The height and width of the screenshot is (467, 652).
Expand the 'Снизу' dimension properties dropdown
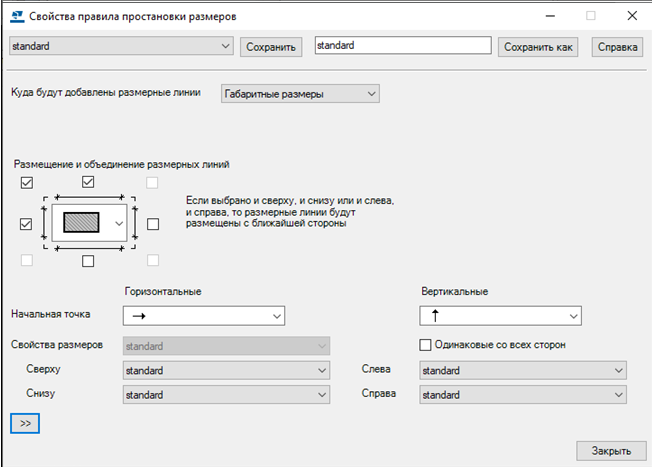(226, 395)
